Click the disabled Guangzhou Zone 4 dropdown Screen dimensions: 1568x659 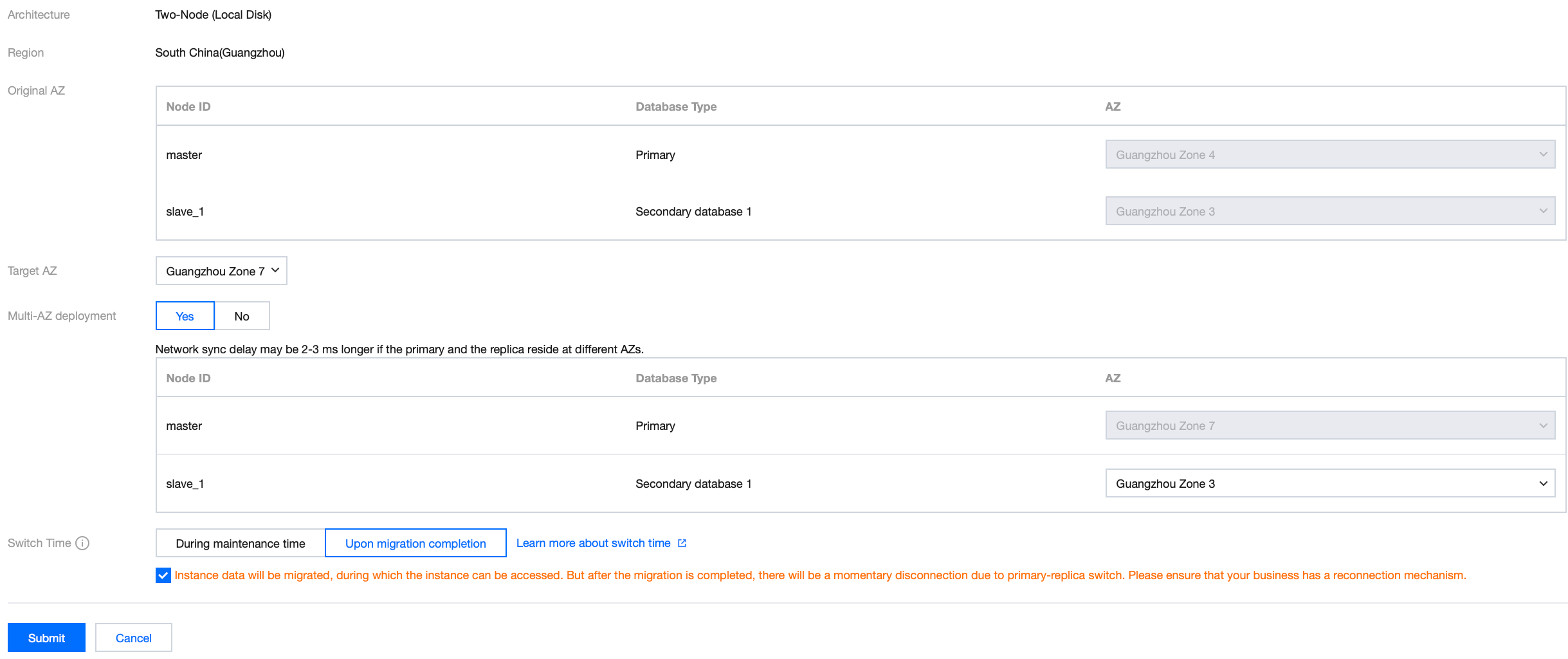tap(1330, 154)
